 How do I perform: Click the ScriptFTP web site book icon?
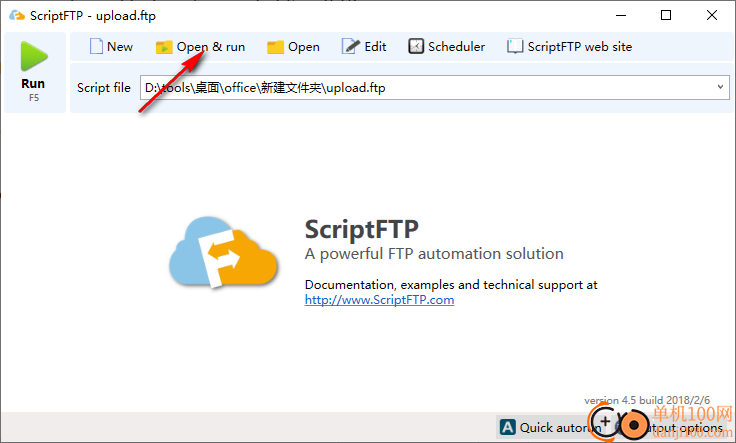coord(514,46)
